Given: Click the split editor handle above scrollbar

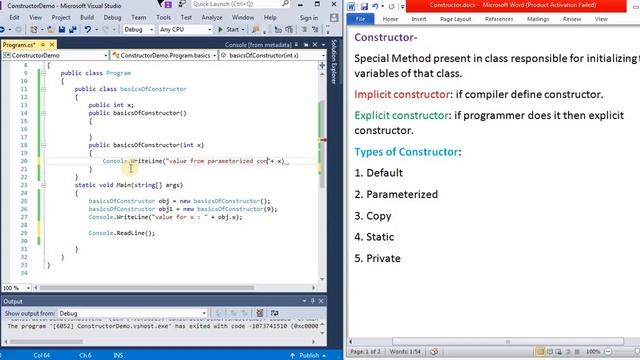Looking at the screenshot, I should click(x=322, y=66).
